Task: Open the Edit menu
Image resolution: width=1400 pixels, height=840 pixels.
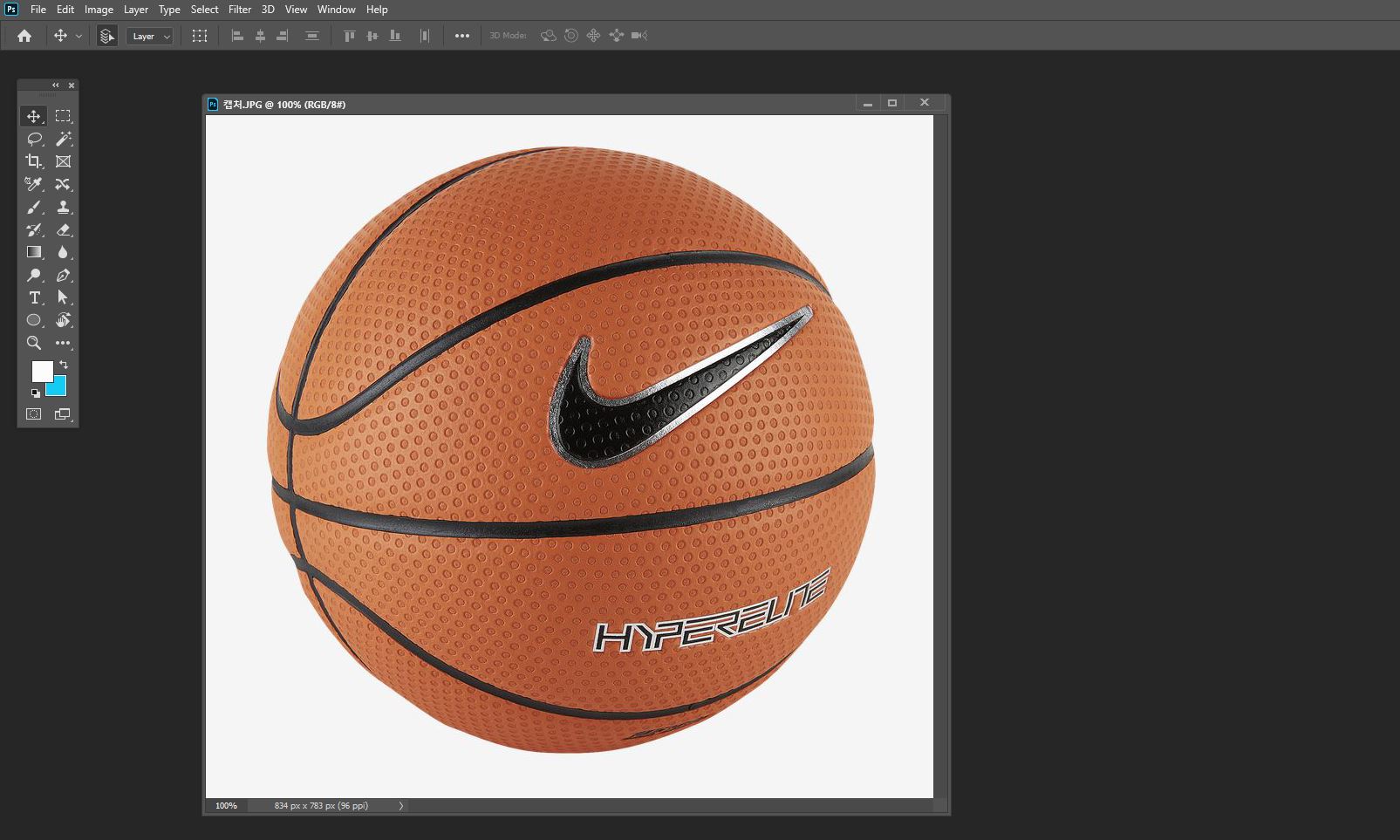Action: pos(65,10)
